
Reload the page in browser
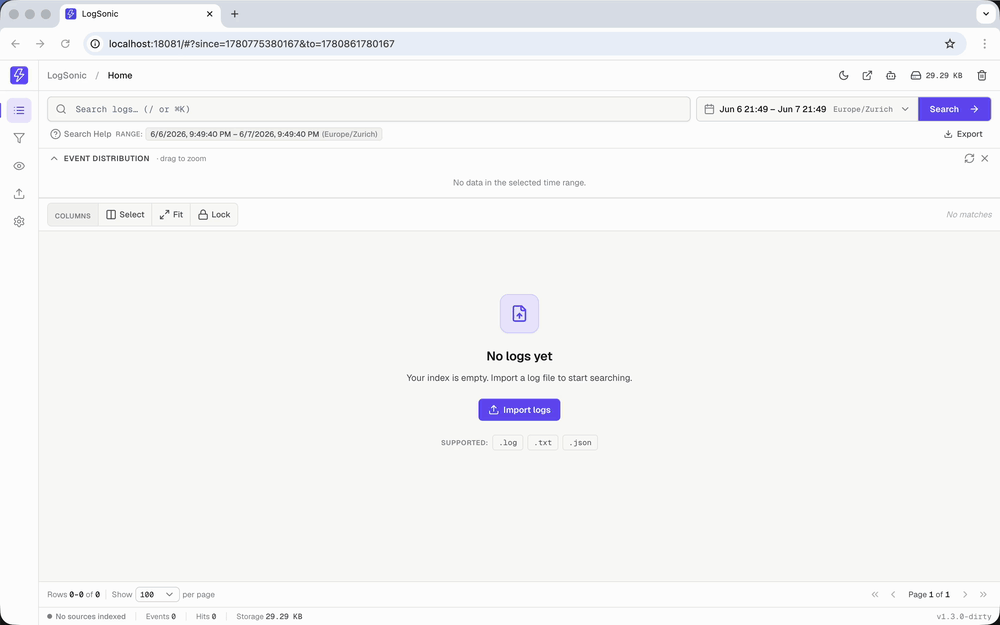pos(65,44)
